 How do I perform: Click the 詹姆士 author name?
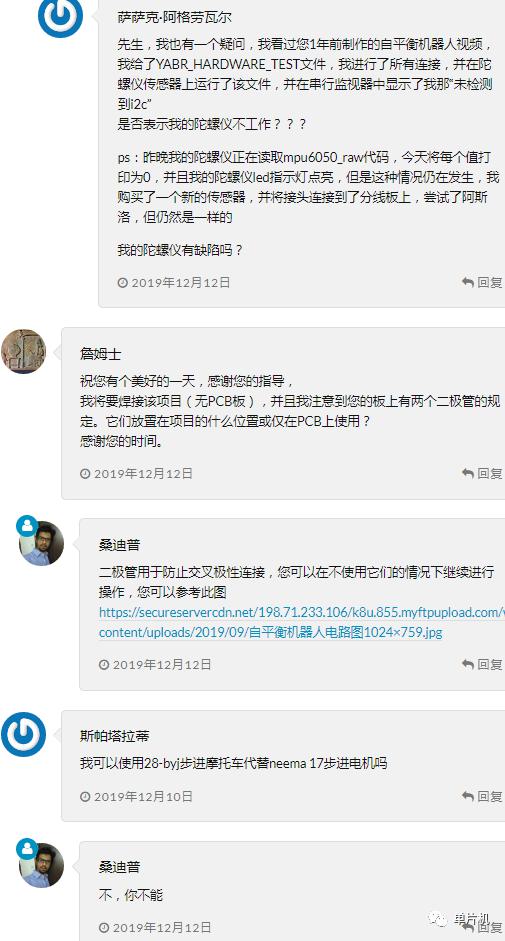101,353
